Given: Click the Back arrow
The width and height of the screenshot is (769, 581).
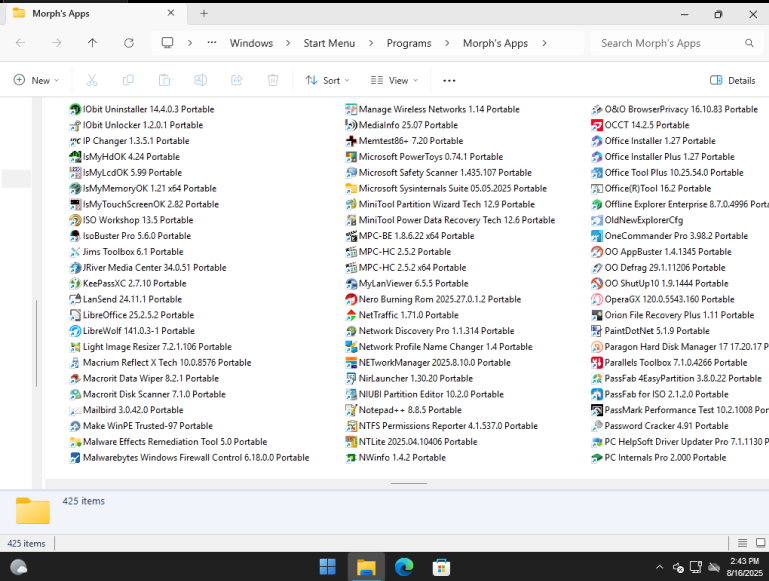Looking at the screenshot, I should point(21,43).
